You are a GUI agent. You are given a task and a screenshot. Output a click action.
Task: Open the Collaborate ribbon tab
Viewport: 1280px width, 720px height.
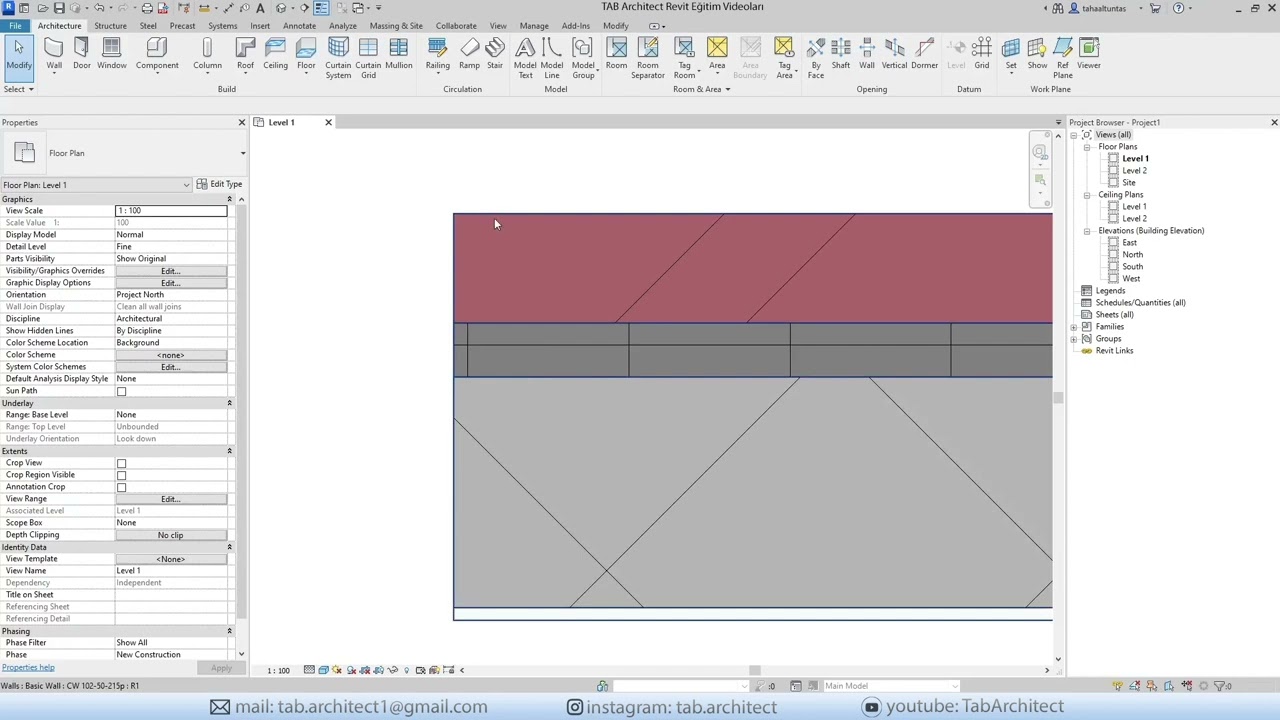(x=456, y=25)
